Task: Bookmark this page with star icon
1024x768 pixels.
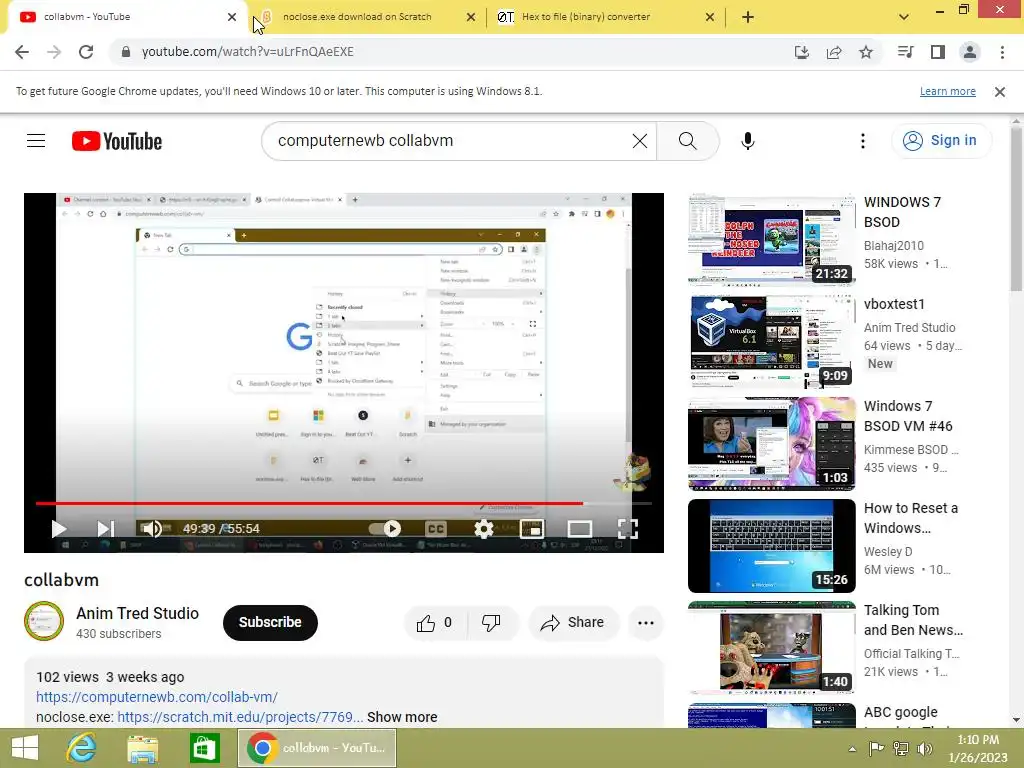Action: [866, 52]
